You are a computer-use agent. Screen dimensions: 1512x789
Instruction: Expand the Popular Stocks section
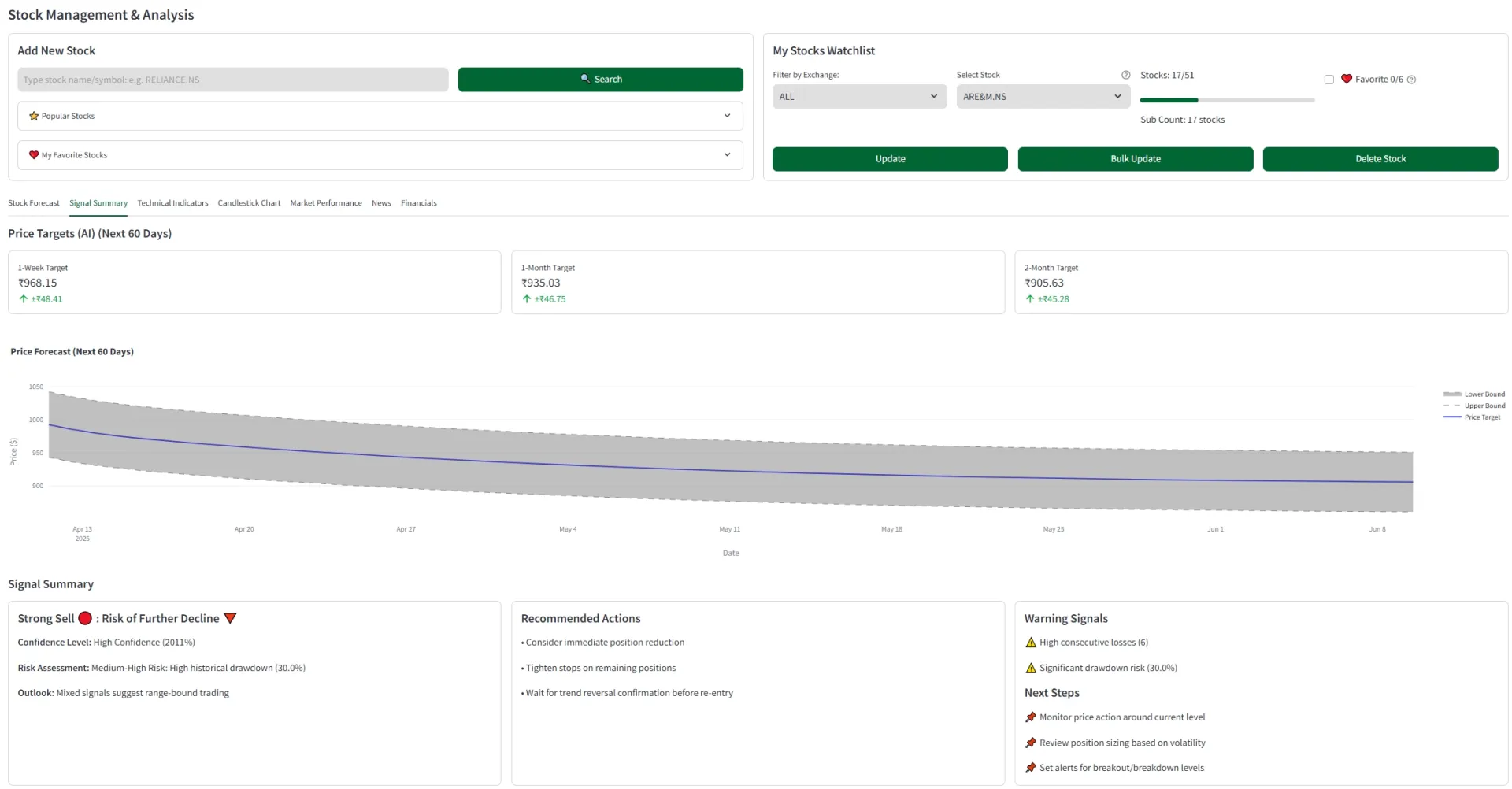pos(380,116)
